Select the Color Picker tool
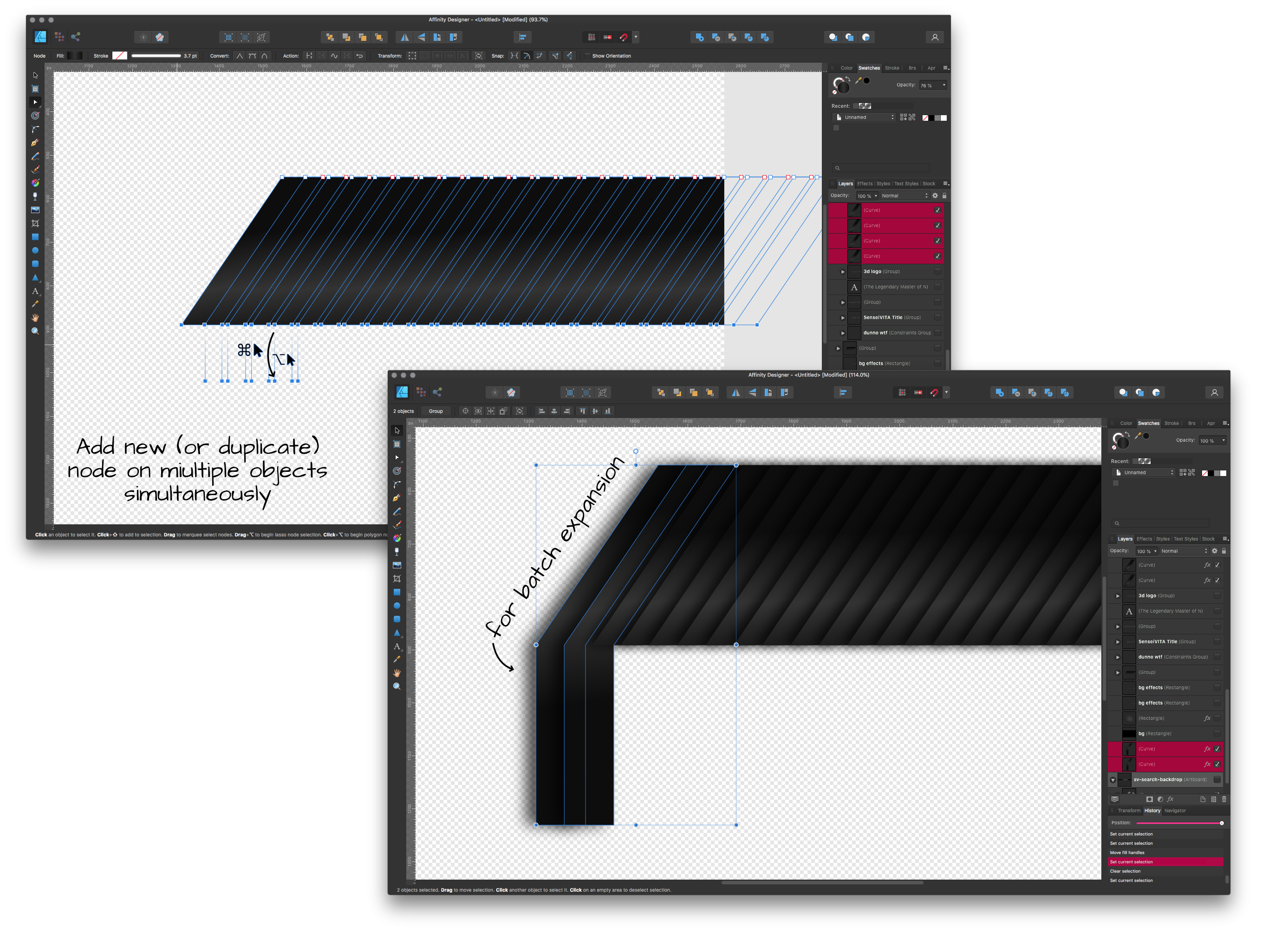 tap(35, 304)
